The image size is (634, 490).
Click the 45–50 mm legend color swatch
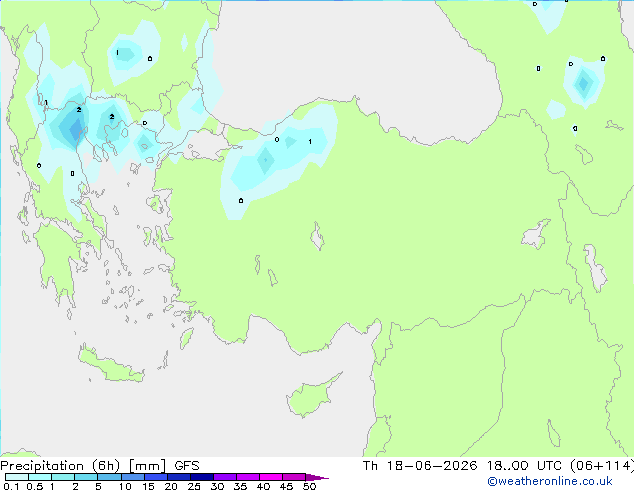tap(294, 477)
